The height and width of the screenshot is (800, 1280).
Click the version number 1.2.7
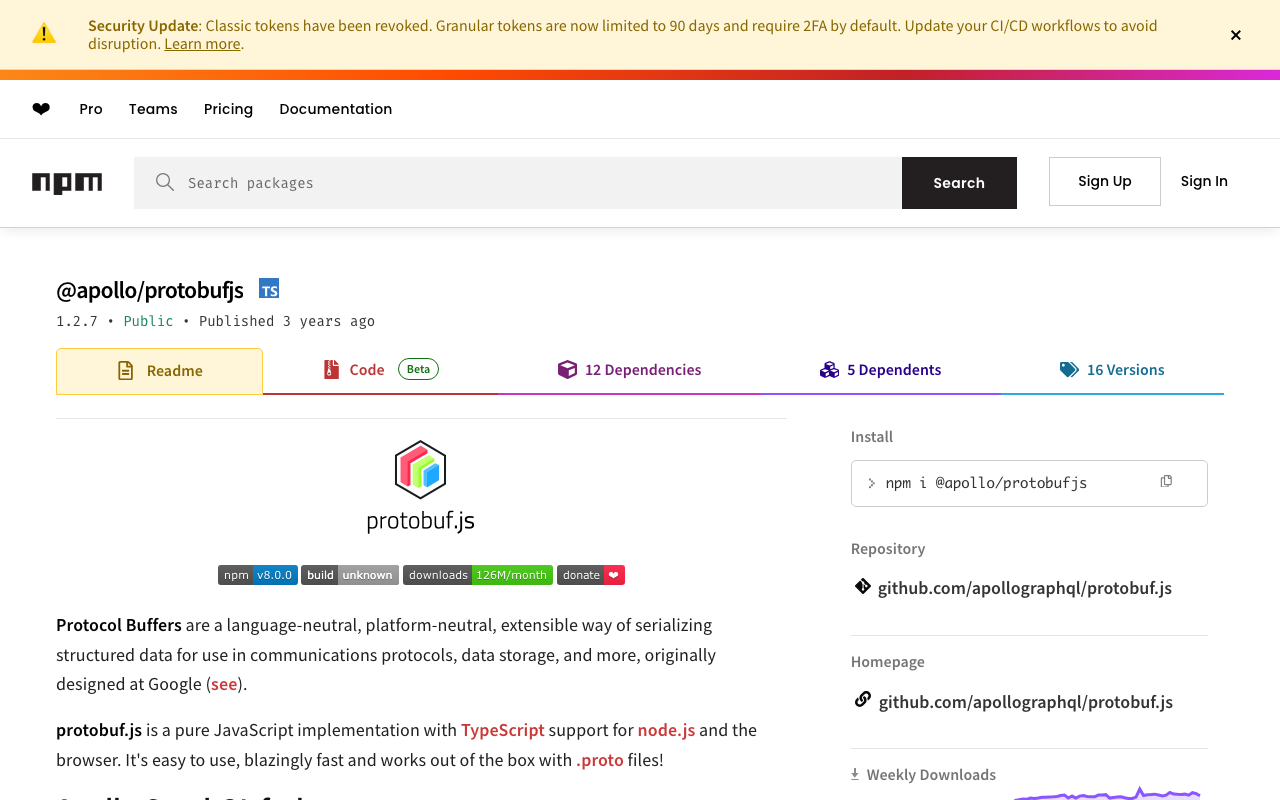pyautogui.click(x=77, y=321)
